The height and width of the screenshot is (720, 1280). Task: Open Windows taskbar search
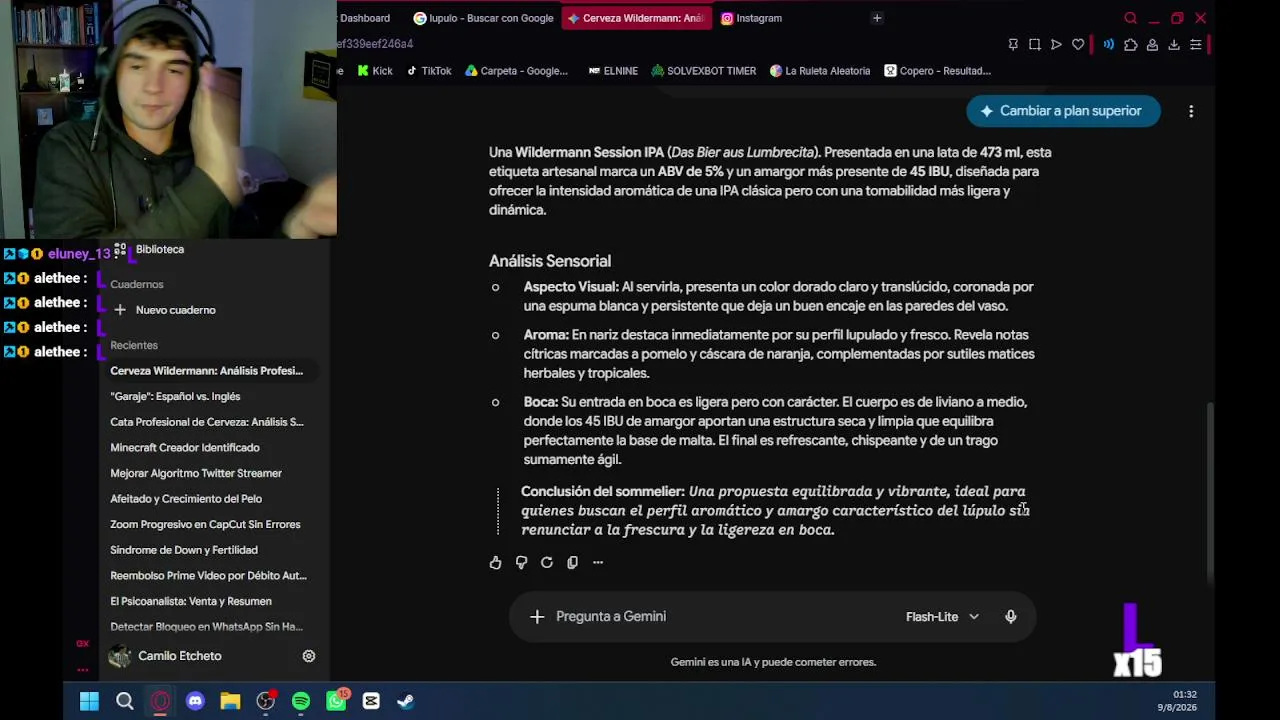pyautogui.click(x=125, y=701)
